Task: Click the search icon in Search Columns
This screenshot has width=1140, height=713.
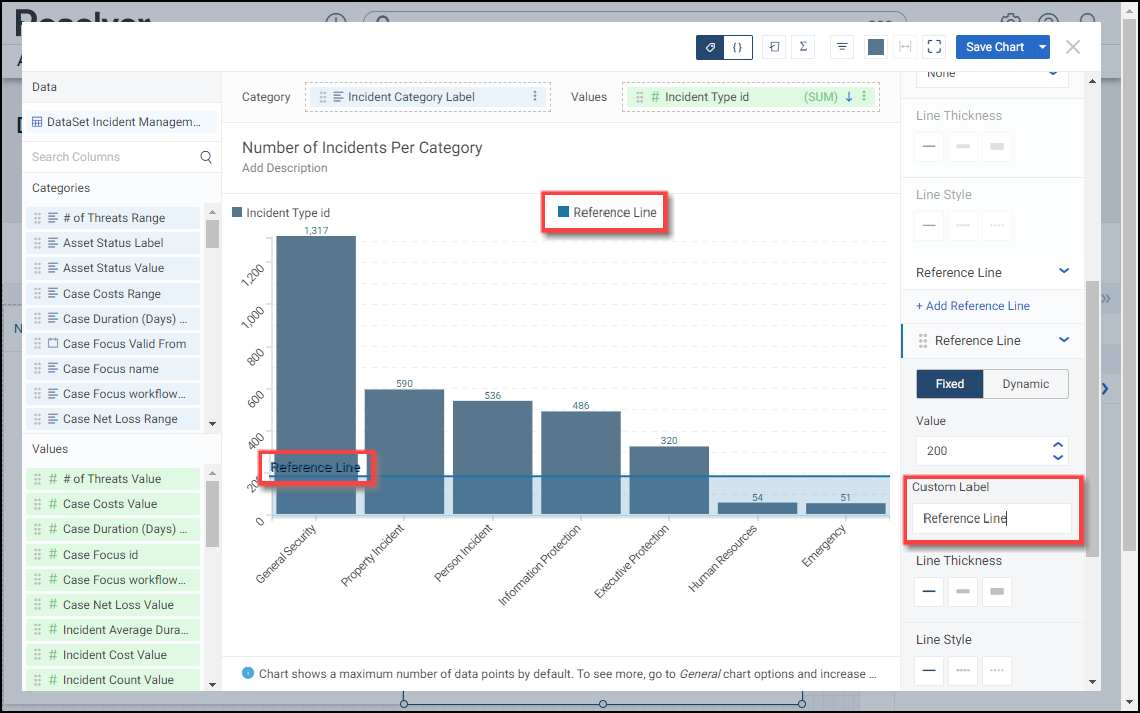Action: [x=206, y=157]
